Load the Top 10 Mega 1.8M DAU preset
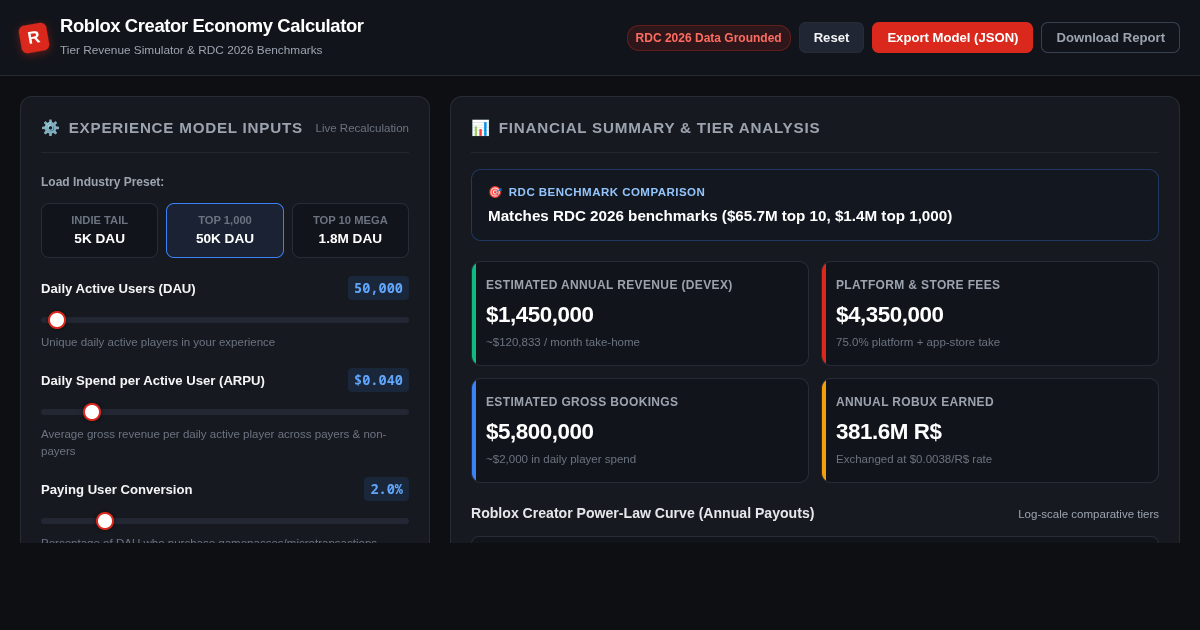This screenshot has width=1200, height=630. (x=350, y=230)
